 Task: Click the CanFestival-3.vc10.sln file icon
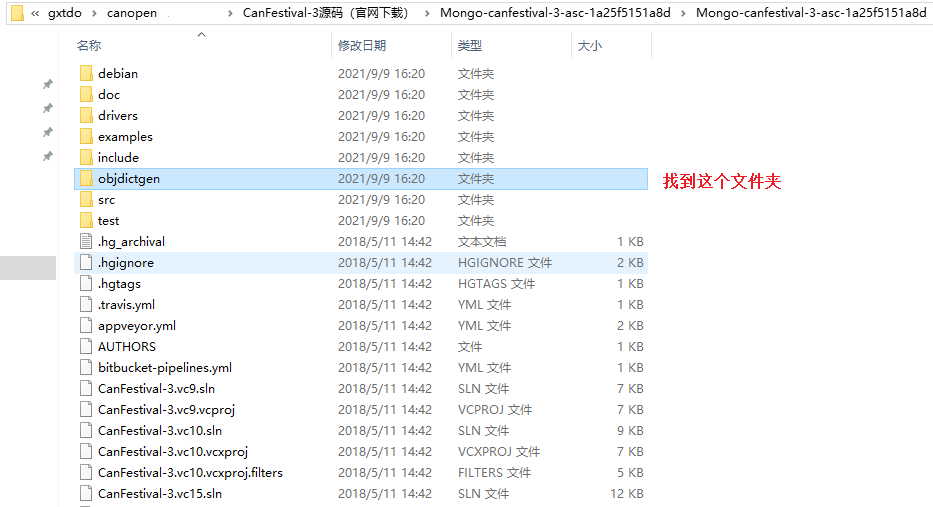[x=86, y=430]
